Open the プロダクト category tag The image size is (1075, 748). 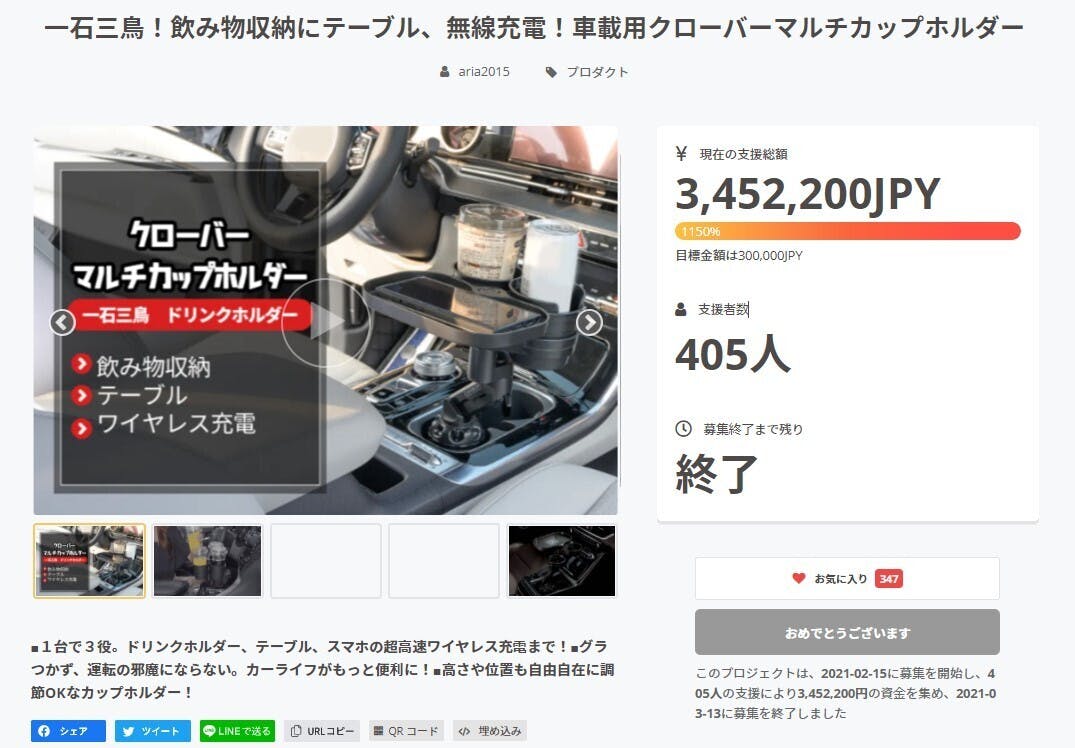click(x=597, y=72)
